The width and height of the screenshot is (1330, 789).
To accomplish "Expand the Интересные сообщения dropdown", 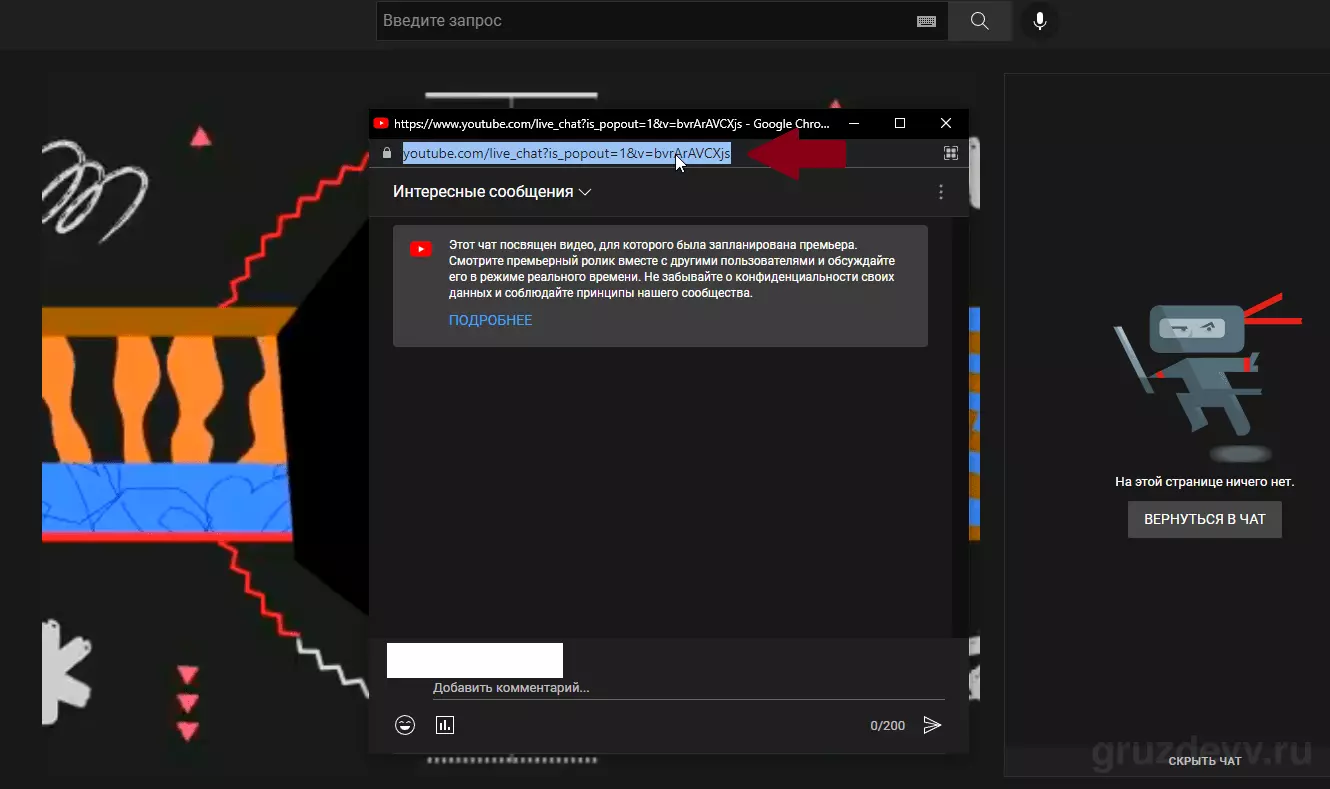I will pos(492,192).
